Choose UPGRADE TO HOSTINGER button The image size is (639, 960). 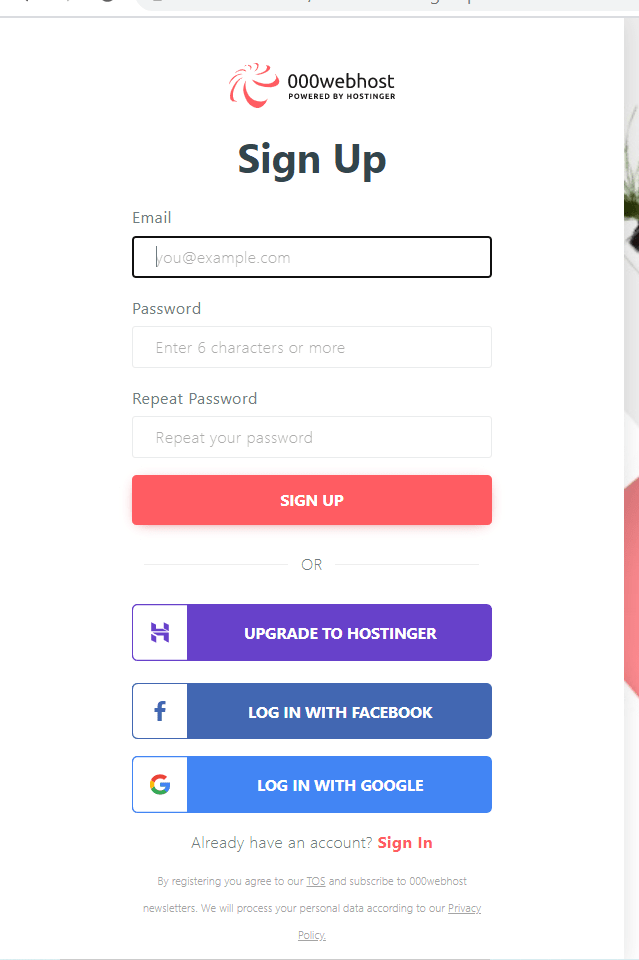[312, 632]
